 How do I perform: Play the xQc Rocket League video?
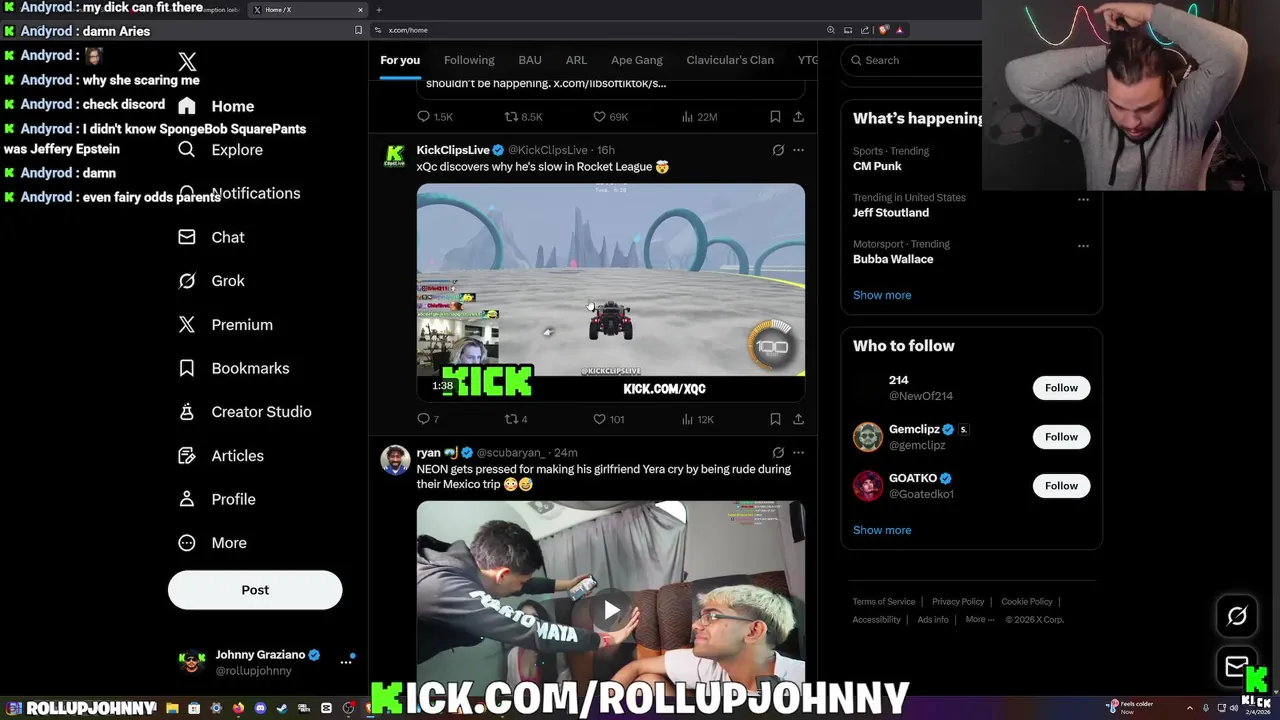pos(611,292)
